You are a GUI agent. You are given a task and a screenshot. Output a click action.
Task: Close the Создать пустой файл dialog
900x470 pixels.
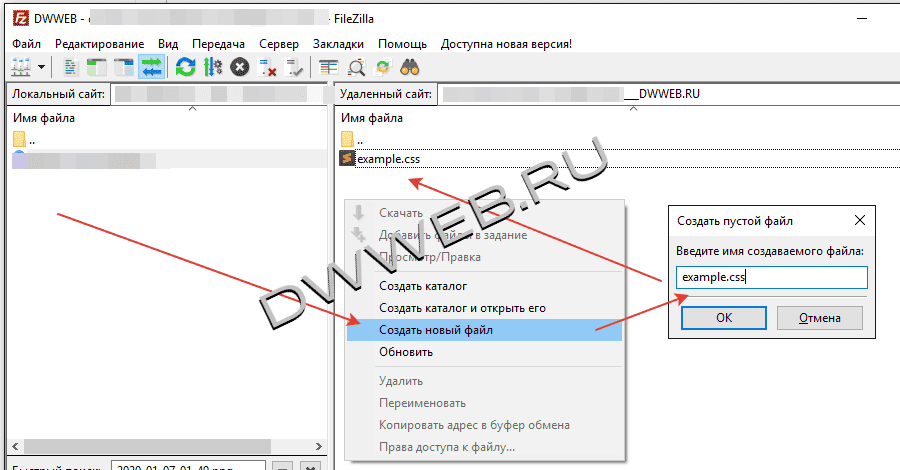coord(860,220)
